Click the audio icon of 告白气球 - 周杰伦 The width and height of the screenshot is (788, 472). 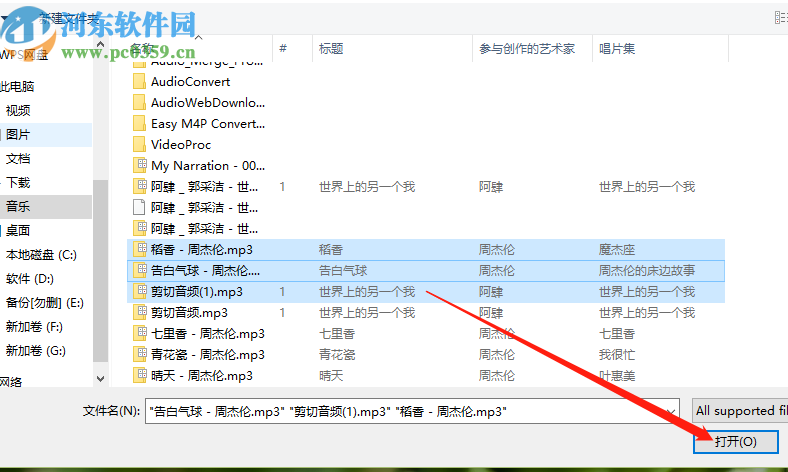point(139,270)
